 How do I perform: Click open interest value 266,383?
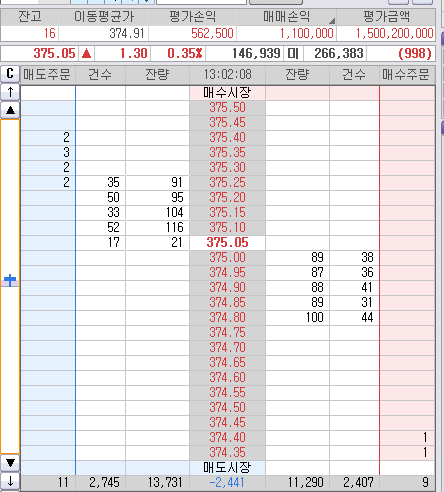(x=335, y=53)
